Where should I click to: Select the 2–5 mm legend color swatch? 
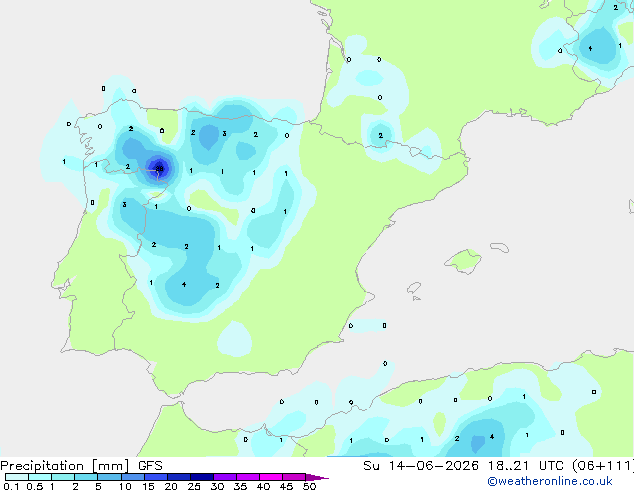tap(86, 477)
